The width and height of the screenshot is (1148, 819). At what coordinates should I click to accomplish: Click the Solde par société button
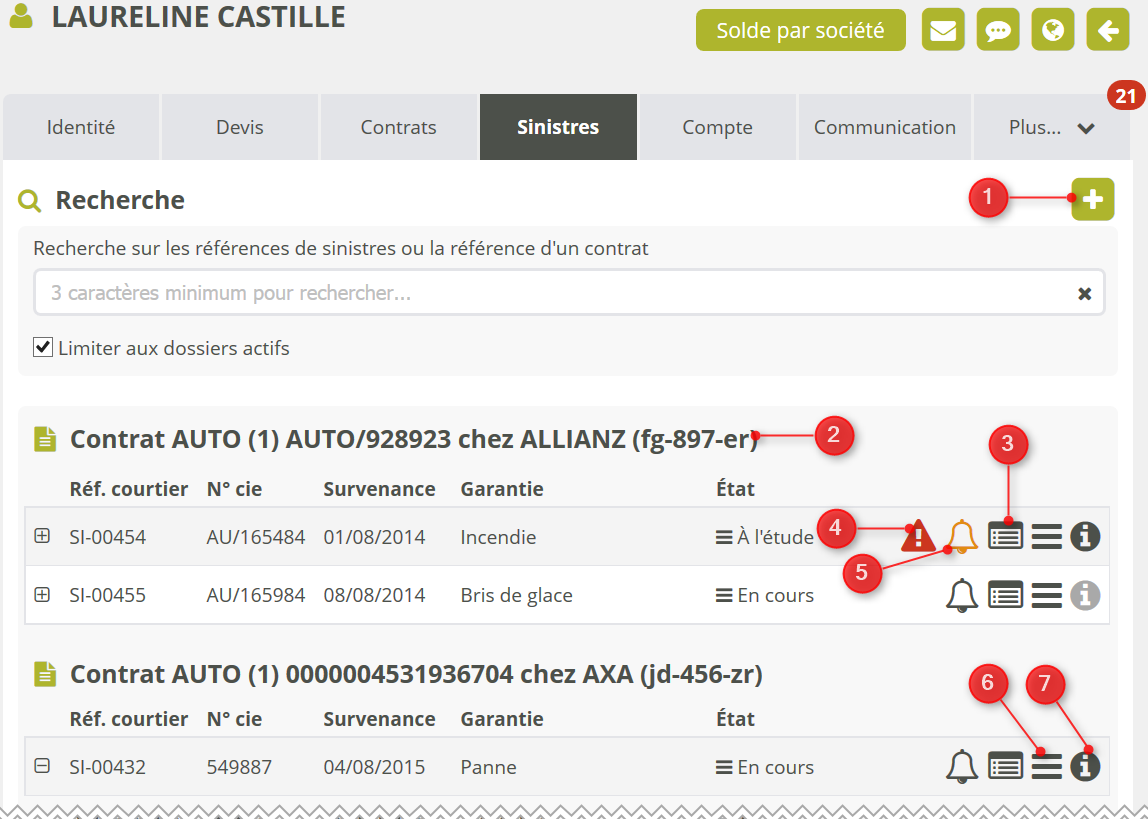coord(800,30)
